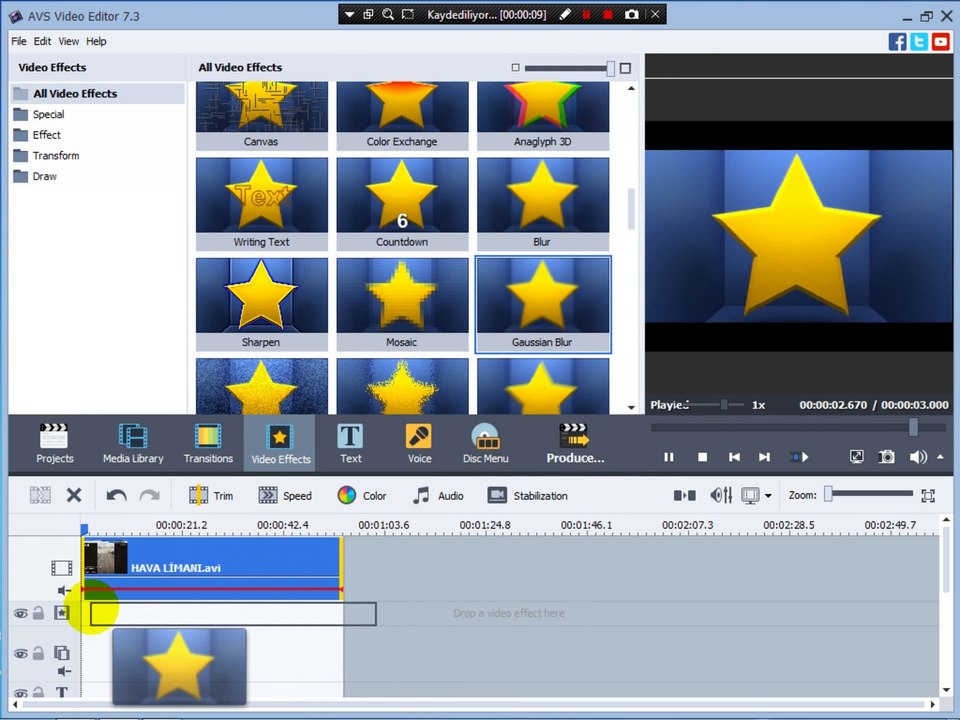Click the split clip icon in the timeline toolbar

tap(40, 495)
